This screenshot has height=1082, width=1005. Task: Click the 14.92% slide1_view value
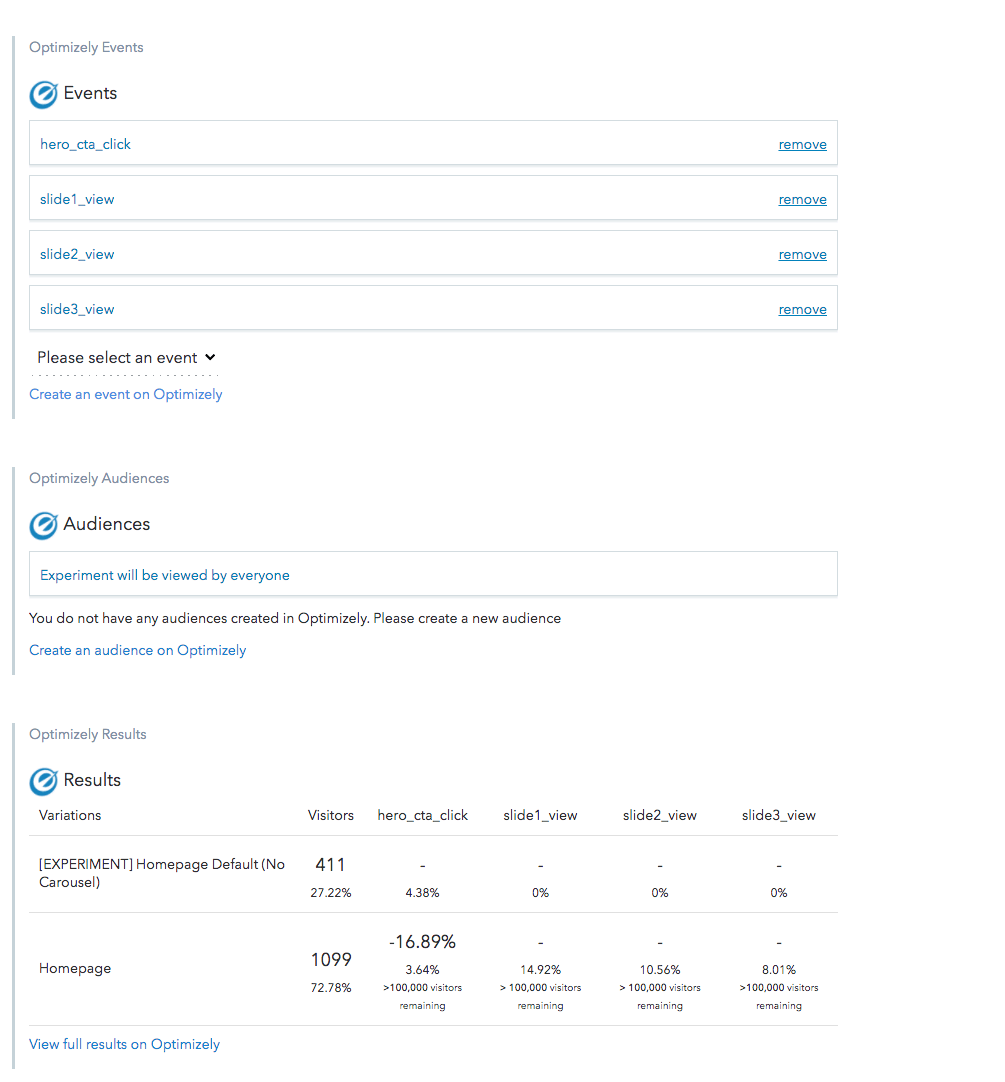coord(540,970)
